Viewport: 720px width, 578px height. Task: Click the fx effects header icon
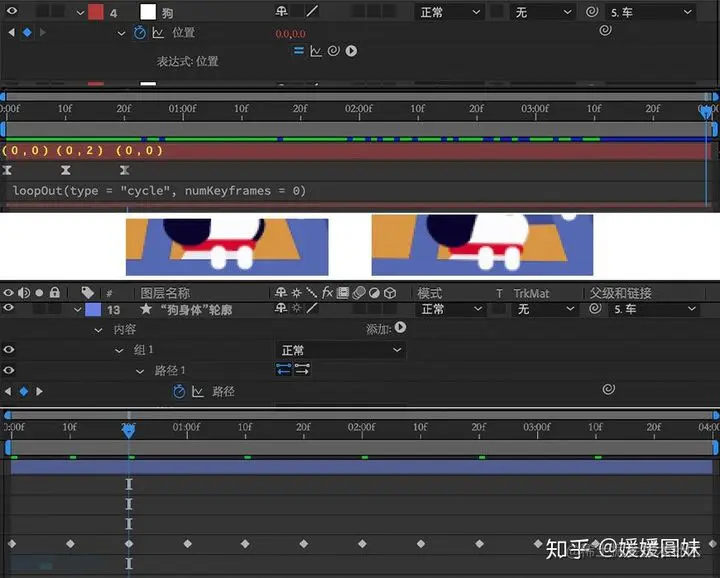coord(327,292)
